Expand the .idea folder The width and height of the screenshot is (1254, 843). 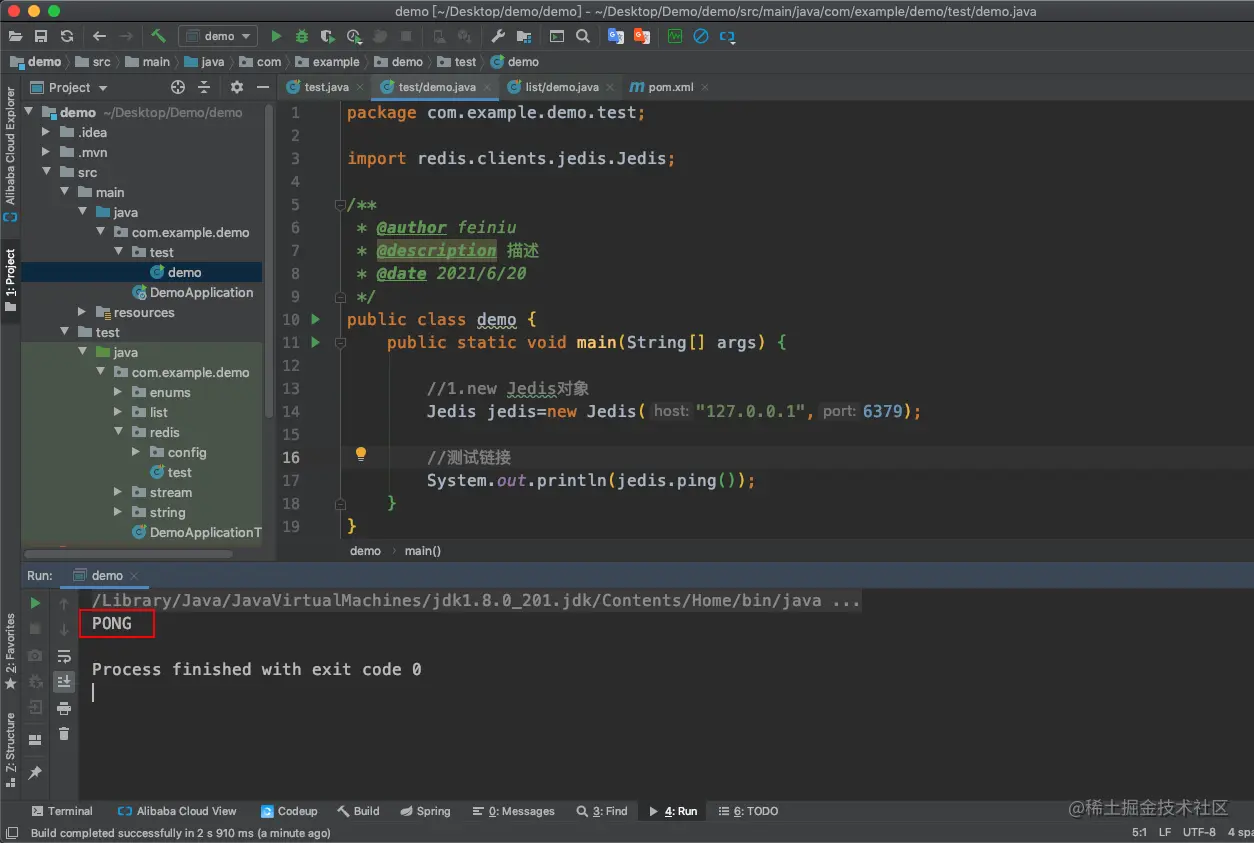pyautogui.click(x=46, y=132)
